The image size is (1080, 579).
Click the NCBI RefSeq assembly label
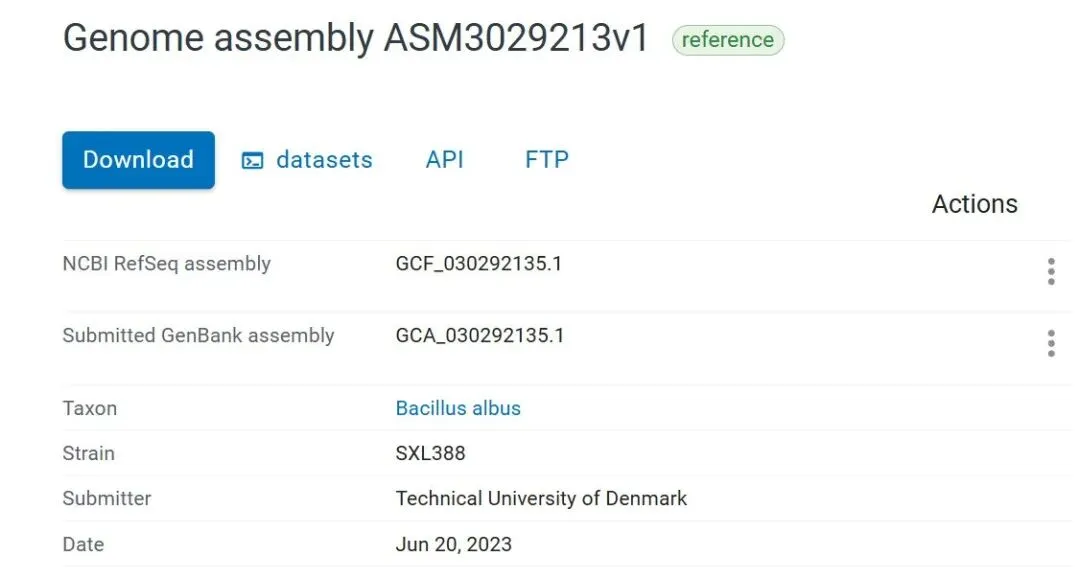click(x=166, y=264)
